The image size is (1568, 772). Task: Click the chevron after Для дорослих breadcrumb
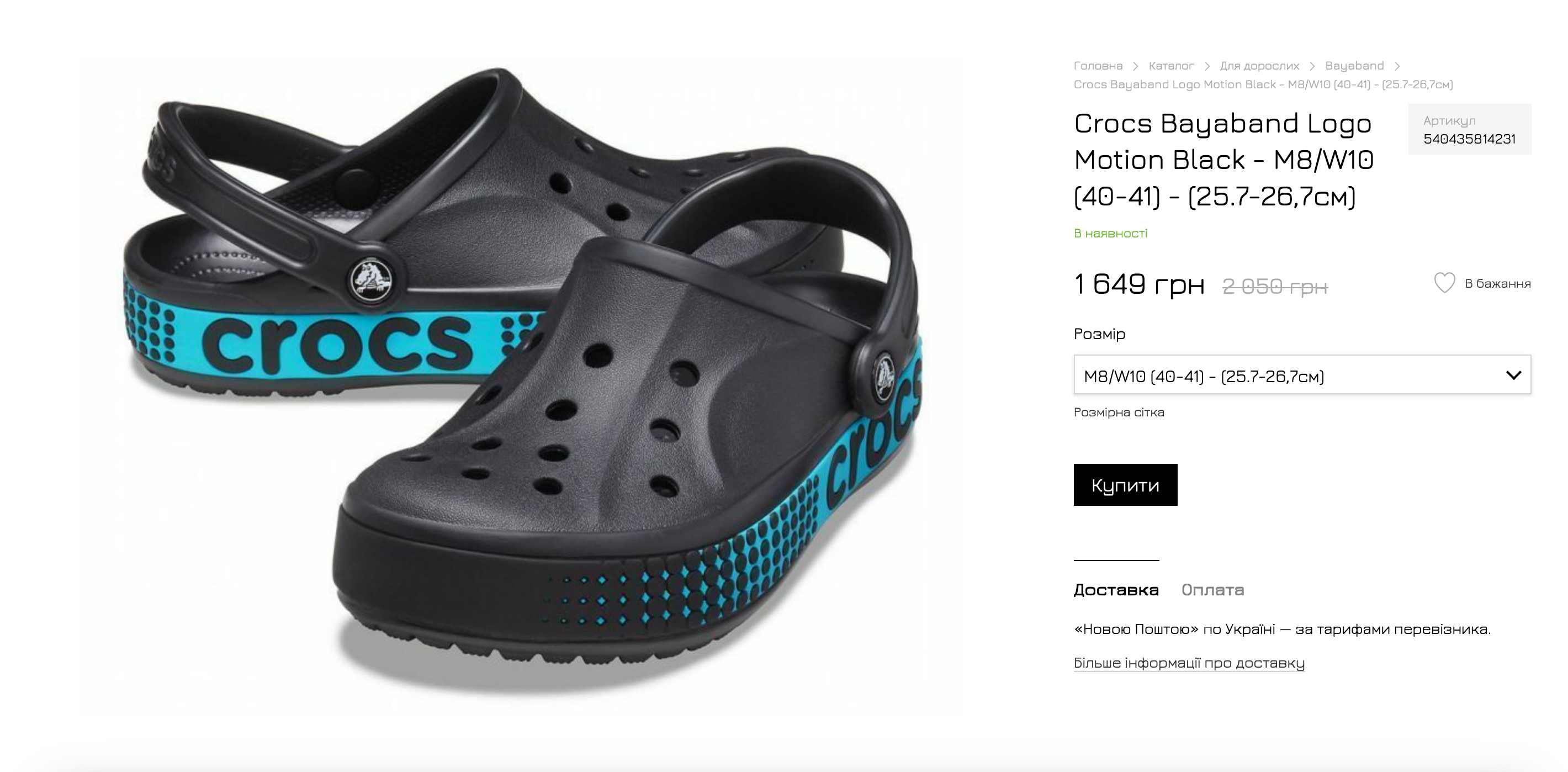(1312, 66)
